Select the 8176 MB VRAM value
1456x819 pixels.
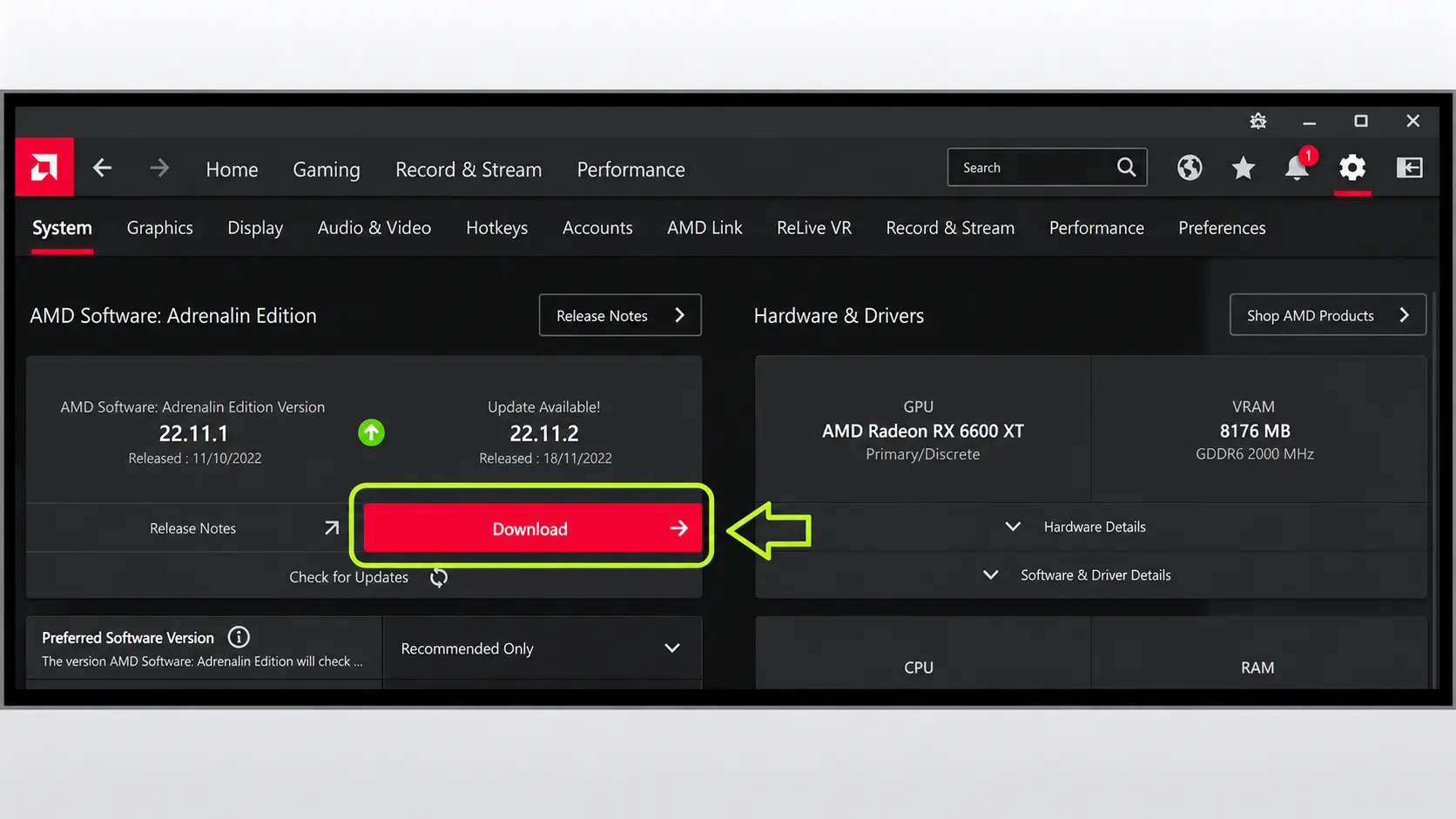(x=1255, y=432)
